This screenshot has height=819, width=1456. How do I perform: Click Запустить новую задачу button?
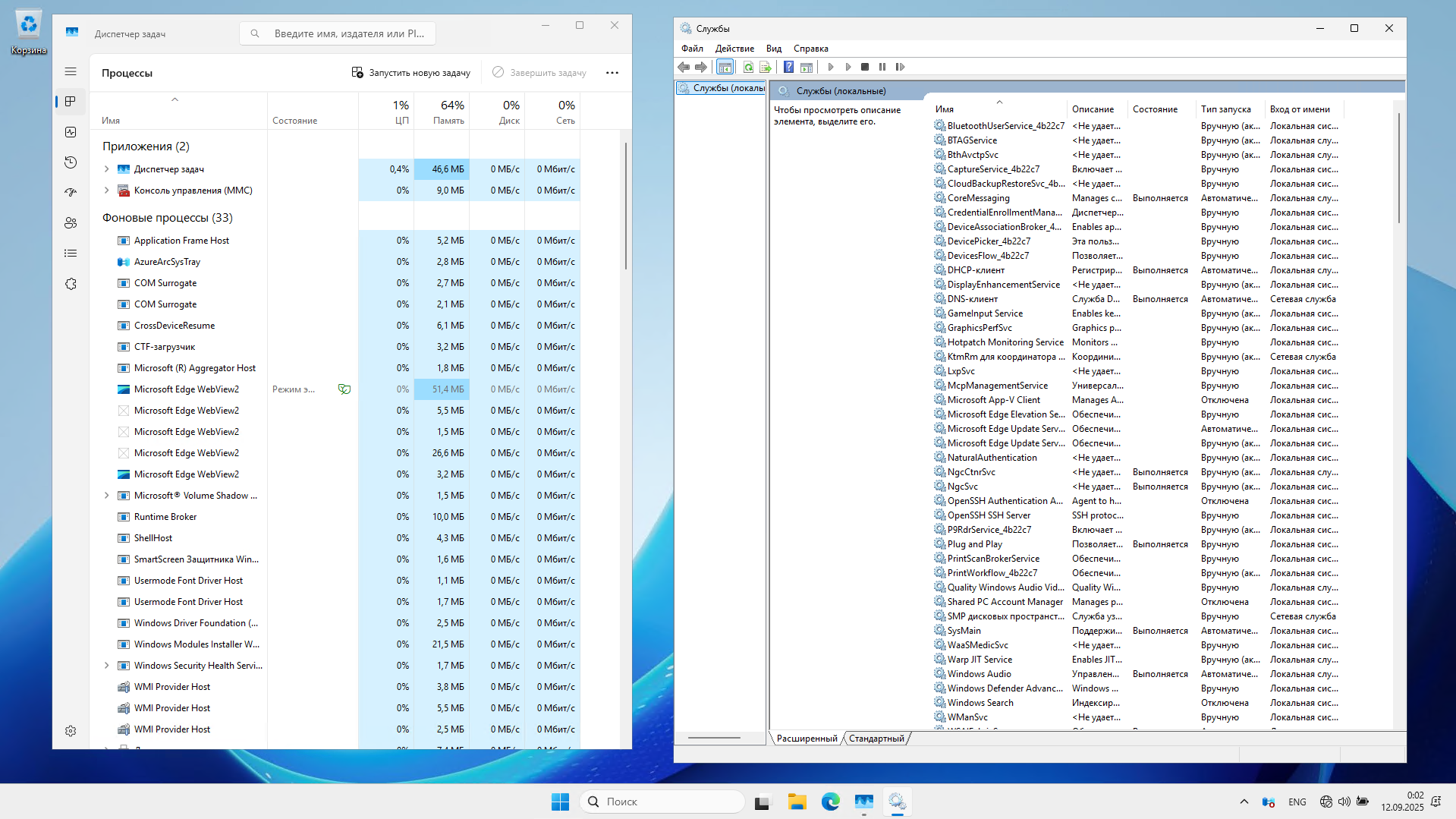410,73
